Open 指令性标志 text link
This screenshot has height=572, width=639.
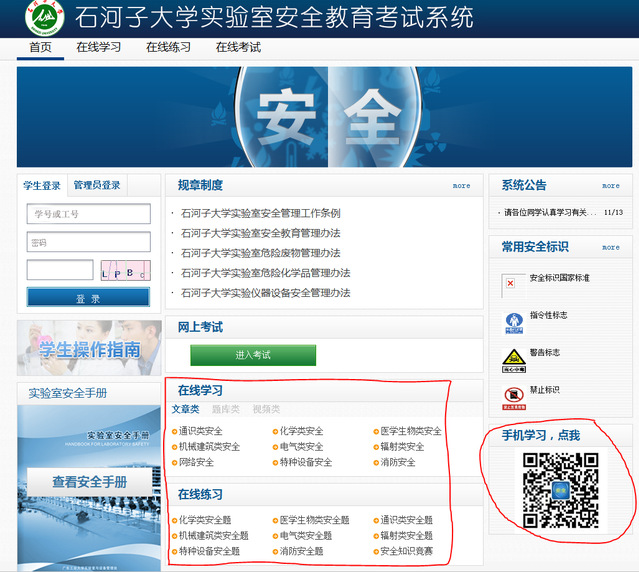pyautogui.click(x=549, y=315)
